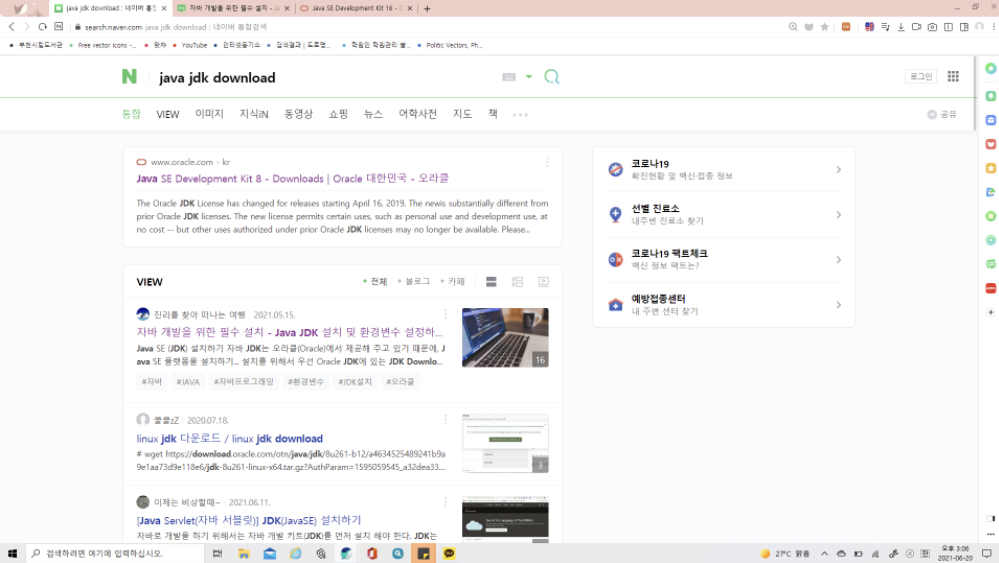
Task: Reload the page with refresh icon
Action: tap(43, 27)
